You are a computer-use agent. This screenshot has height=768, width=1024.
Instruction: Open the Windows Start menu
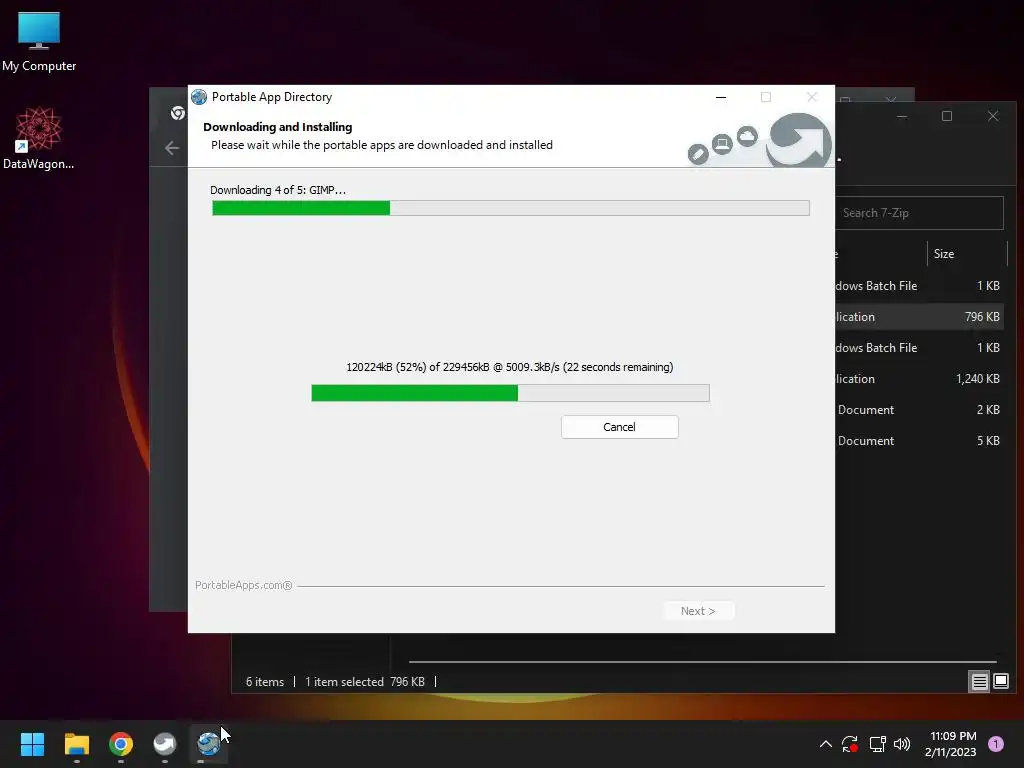click(33, 744)
